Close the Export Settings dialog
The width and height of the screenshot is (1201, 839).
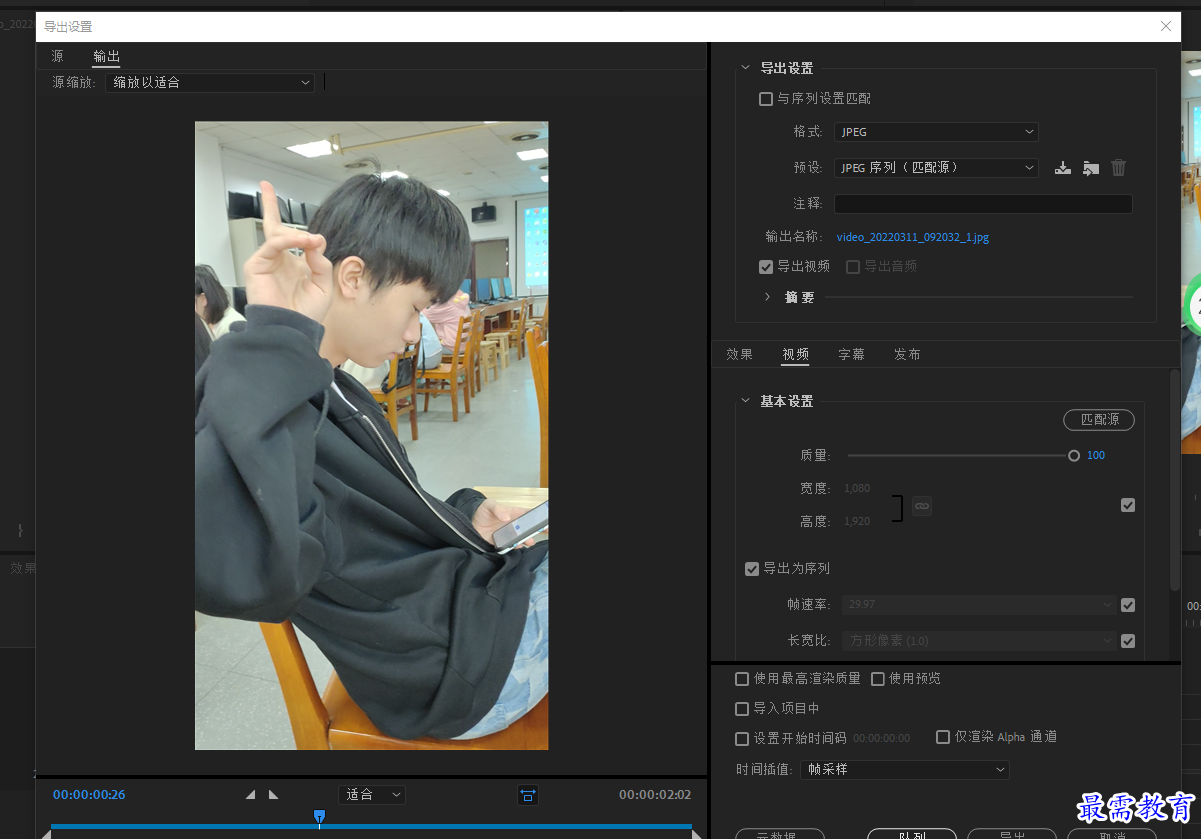click(1166, 26)
